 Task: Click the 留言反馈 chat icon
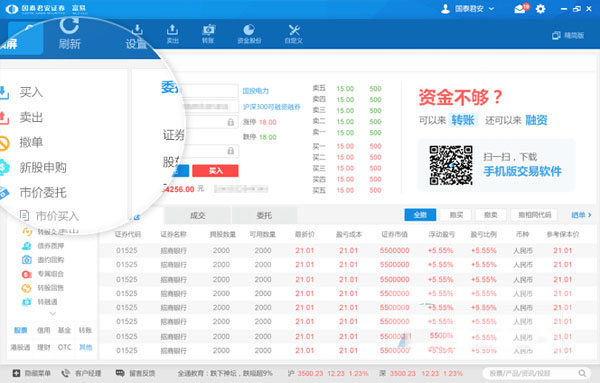(120, 373)
